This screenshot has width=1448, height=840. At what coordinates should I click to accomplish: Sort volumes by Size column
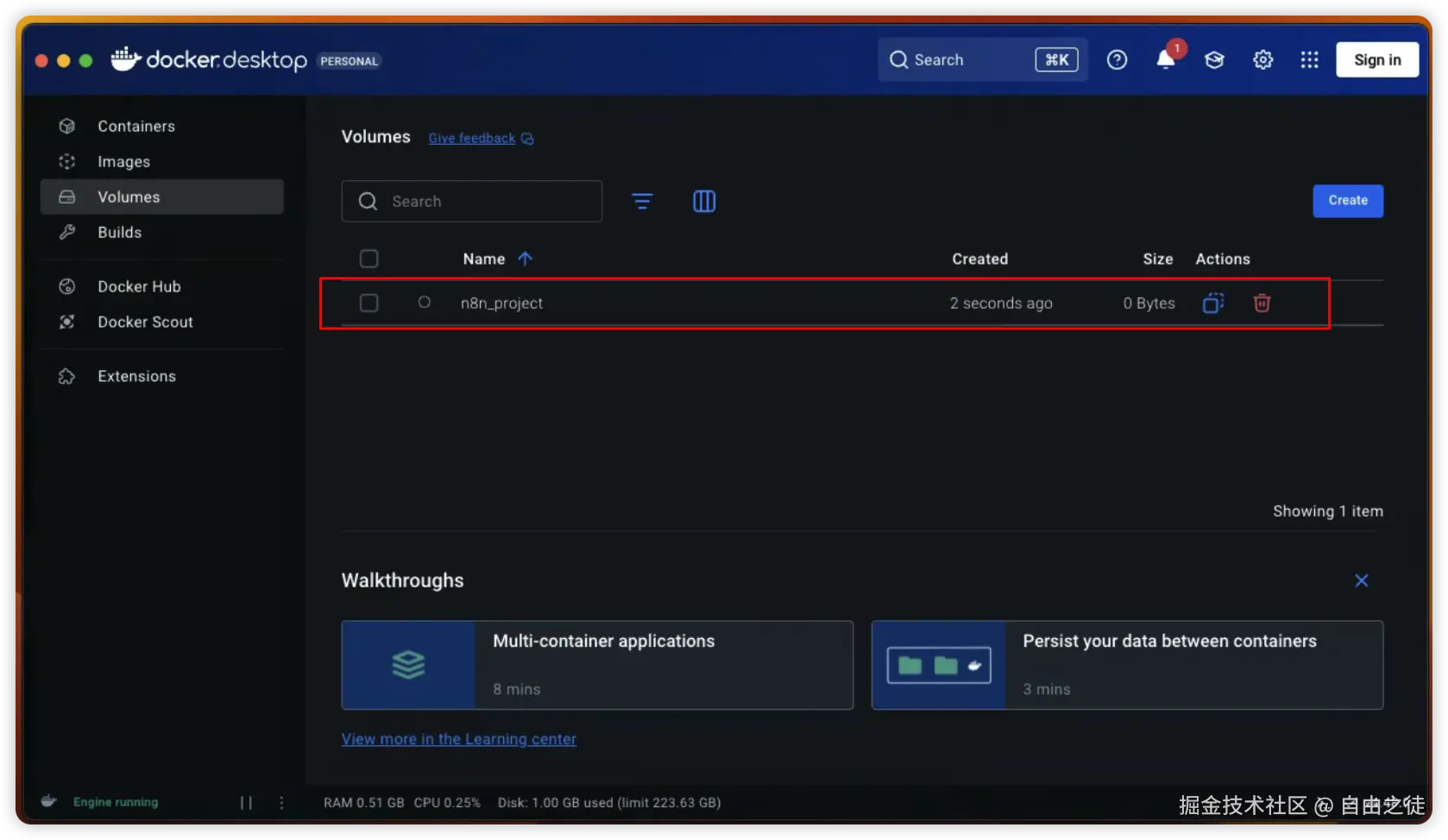[x=1158, y=259]
